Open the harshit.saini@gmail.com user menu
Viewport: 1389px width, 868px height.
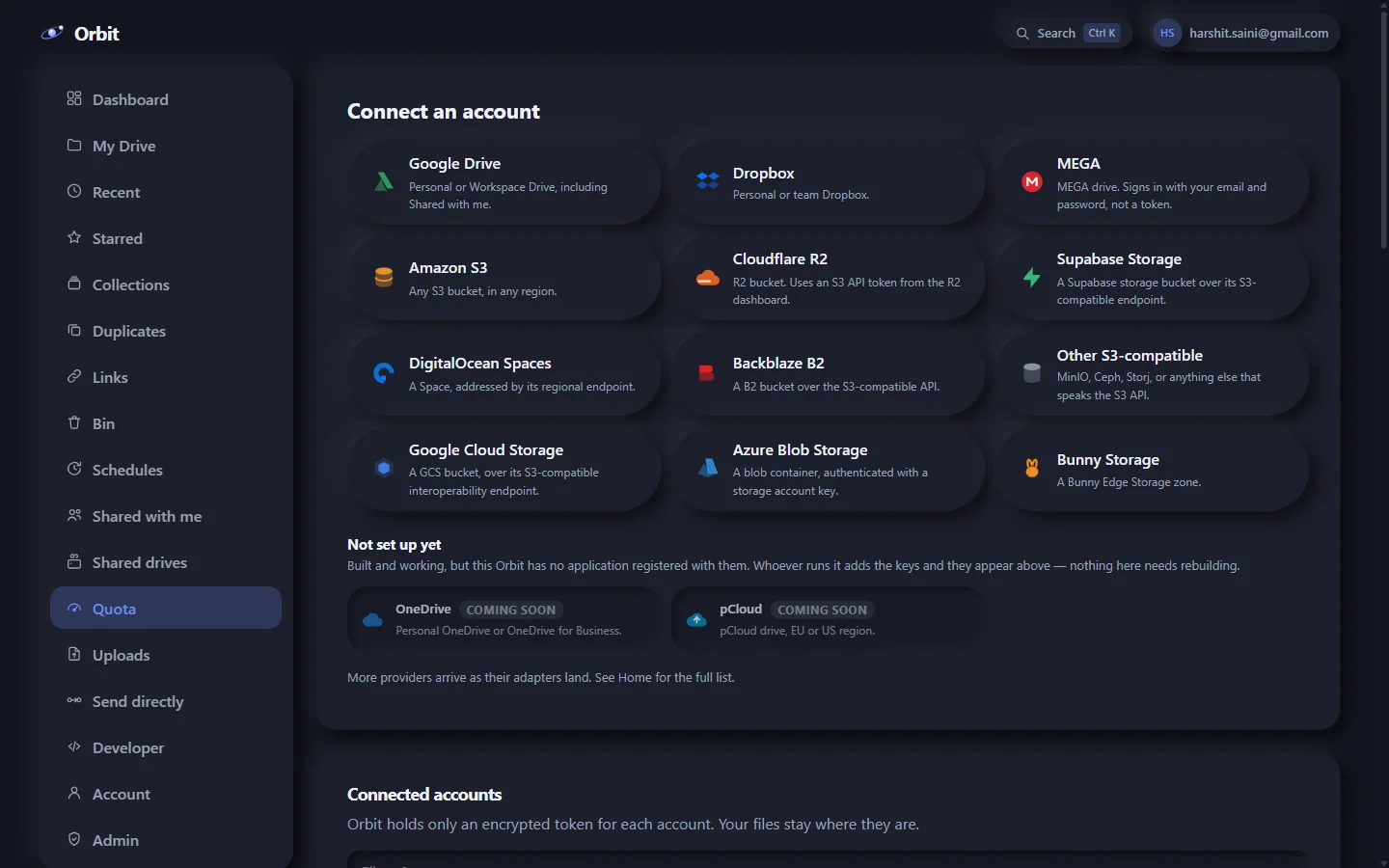[1245, 33]
